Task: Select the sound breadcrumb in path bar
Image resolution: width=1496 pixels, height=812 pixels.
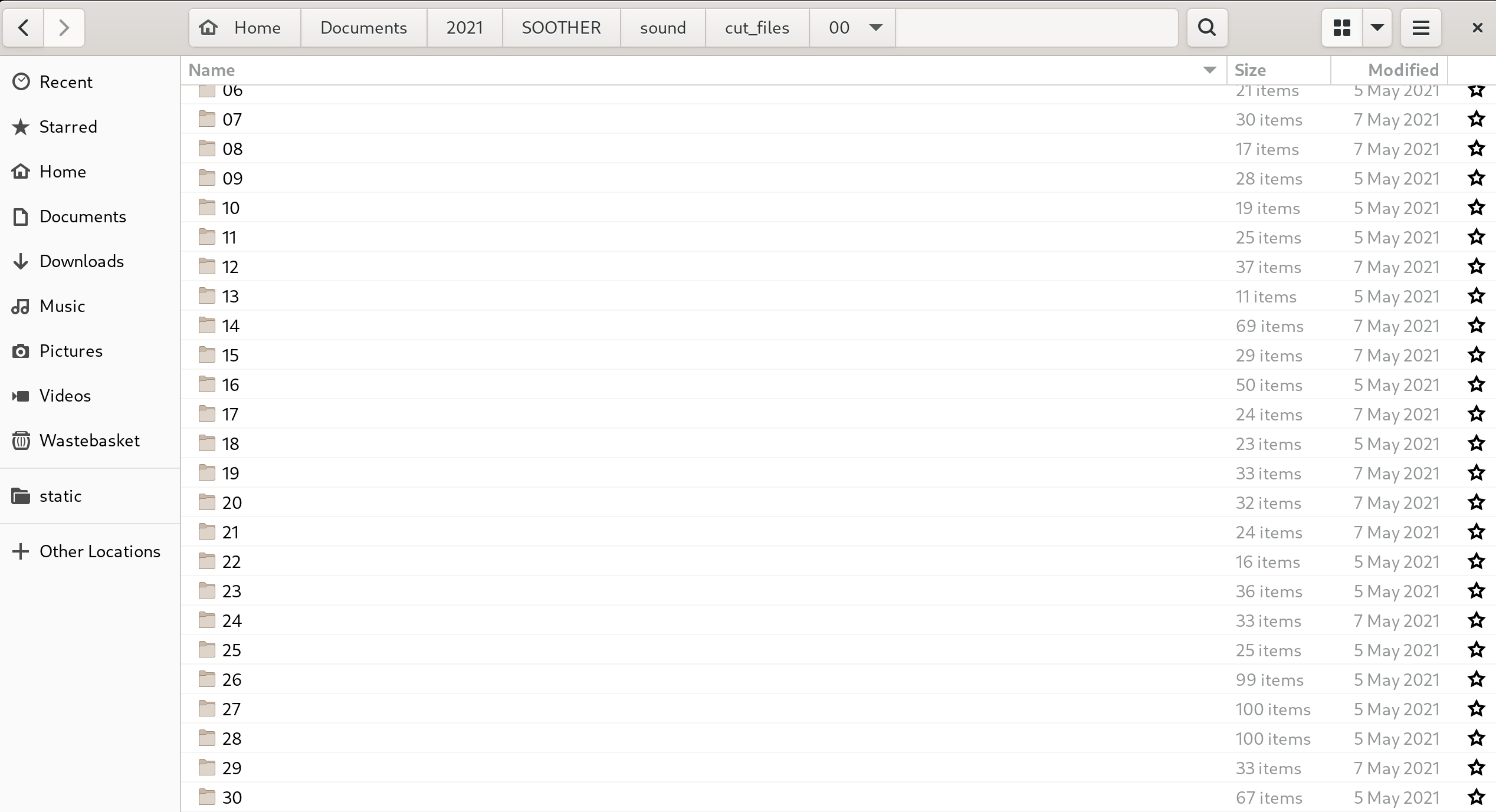Action: click(x=662, y=28)
